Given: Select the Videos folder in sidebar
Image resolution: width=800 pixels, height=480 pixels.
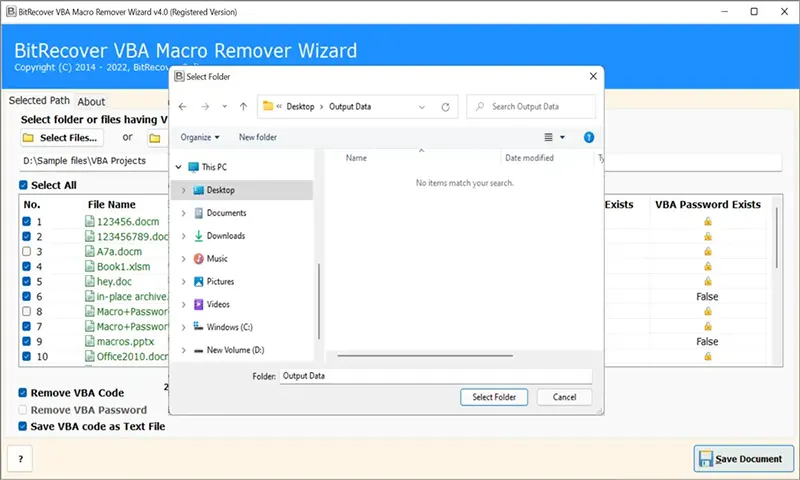Looking at the screenshot, I should click(x=218, y=304).
